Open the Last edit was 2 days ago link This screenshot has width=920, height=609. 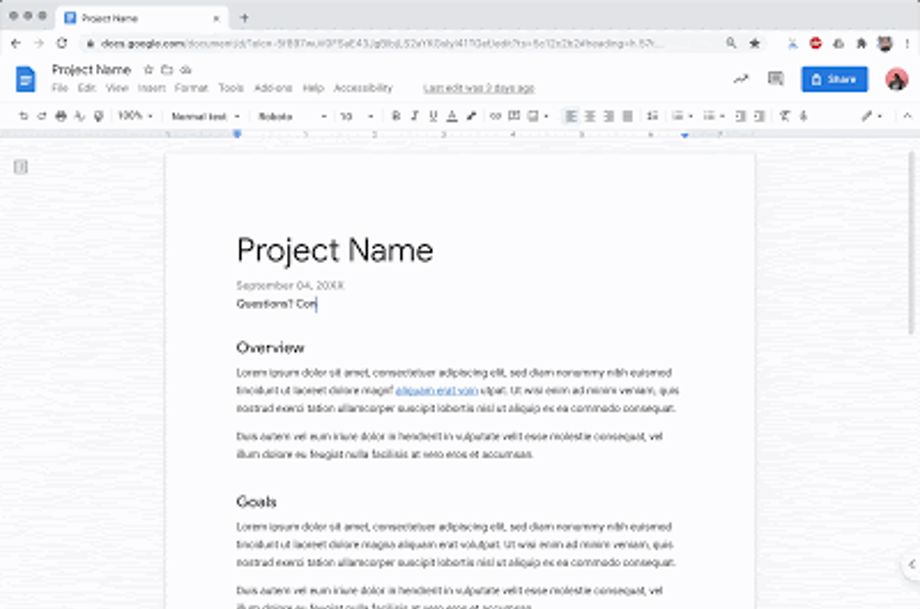tap(479, 88)
